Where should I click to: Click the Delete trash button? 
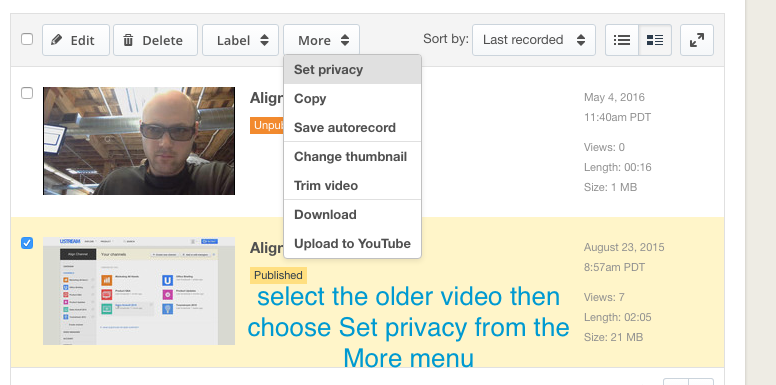[x=155, y=40]
